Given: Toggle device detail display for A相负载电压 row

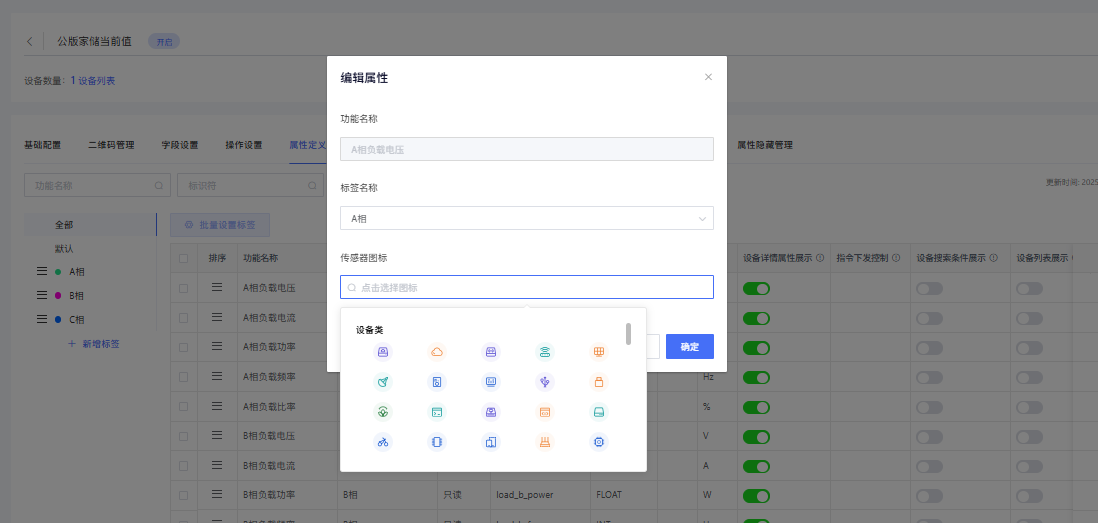Looking at the screenshot, I should pos(756,288).
